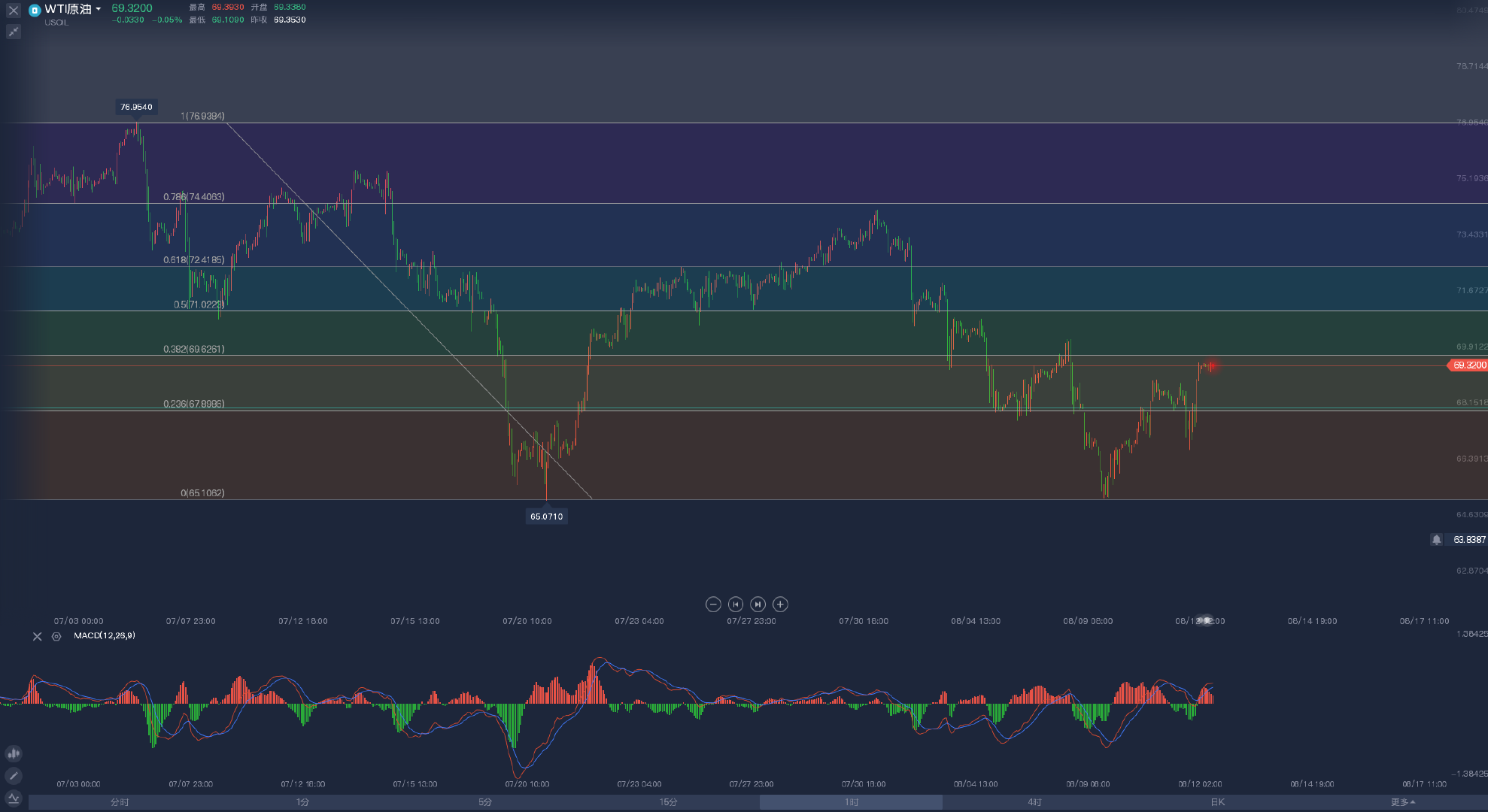Click the last price 69.3200 in header
Screen dimensions: 1488x812
click(132, 8)
